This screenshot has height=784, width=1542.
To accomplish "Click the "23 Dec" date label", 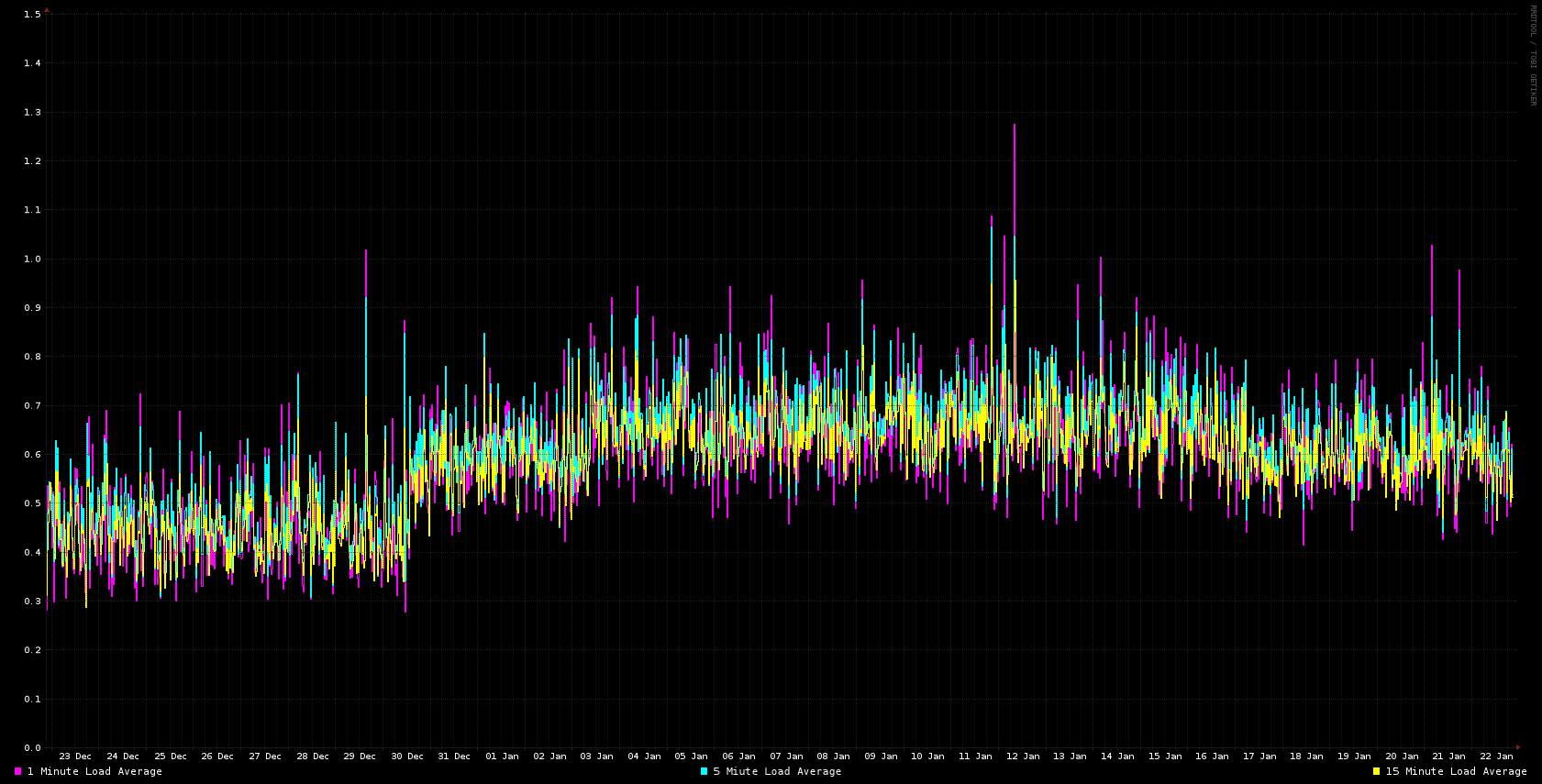I will [75, 756].
